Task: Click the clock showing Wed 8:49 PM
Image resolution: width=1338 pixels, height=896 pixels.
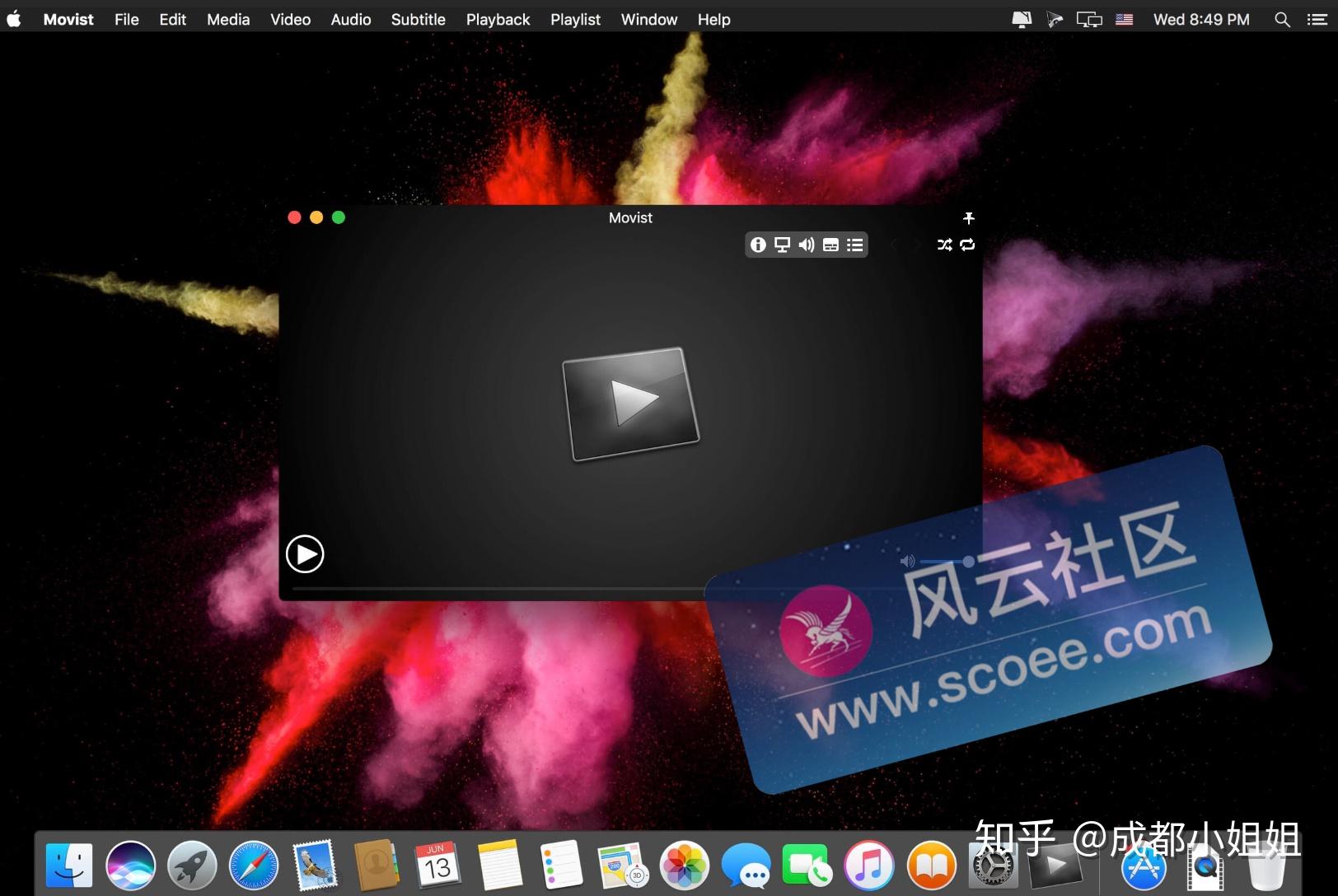Action: pyautogui.click(x=1201, y=19)
